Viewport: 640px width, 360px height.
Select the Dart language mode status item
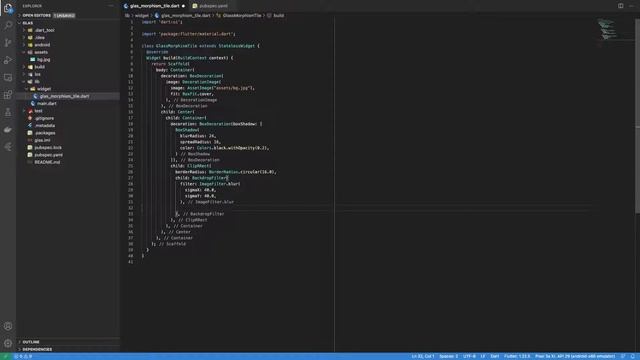click(x=494, y=356)
